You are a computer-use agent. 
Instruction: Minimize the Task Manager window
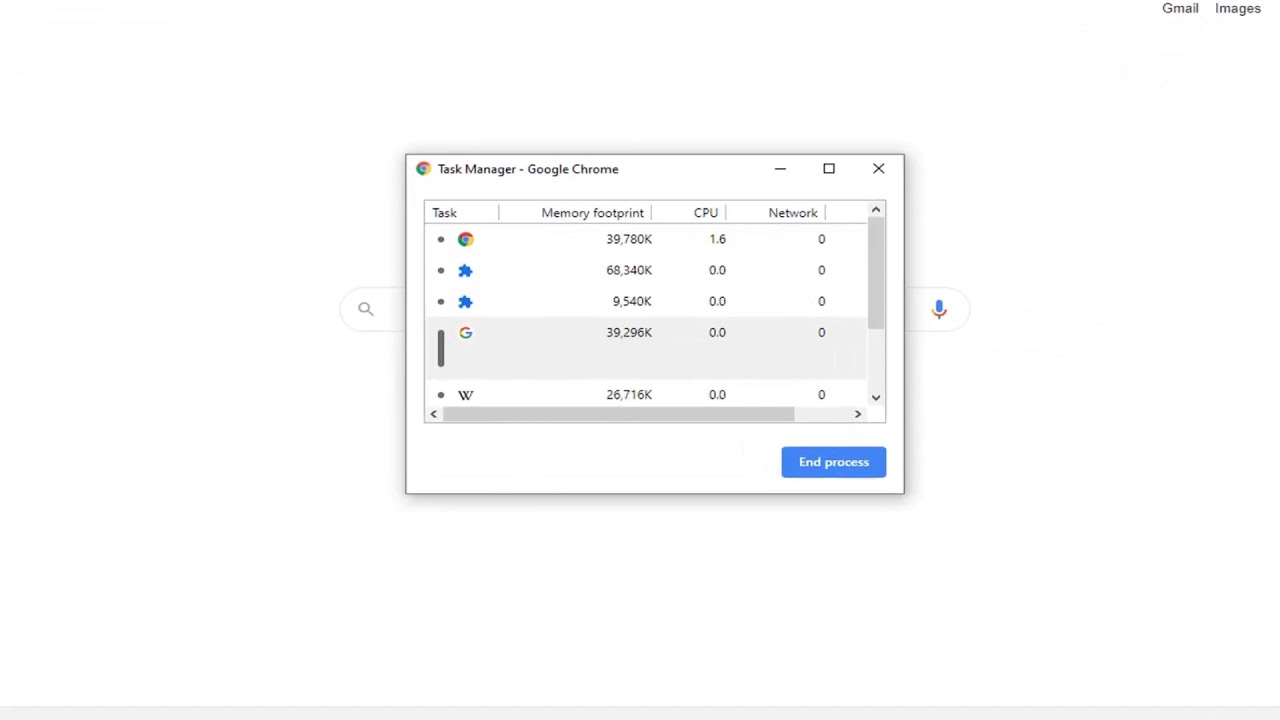780,169
